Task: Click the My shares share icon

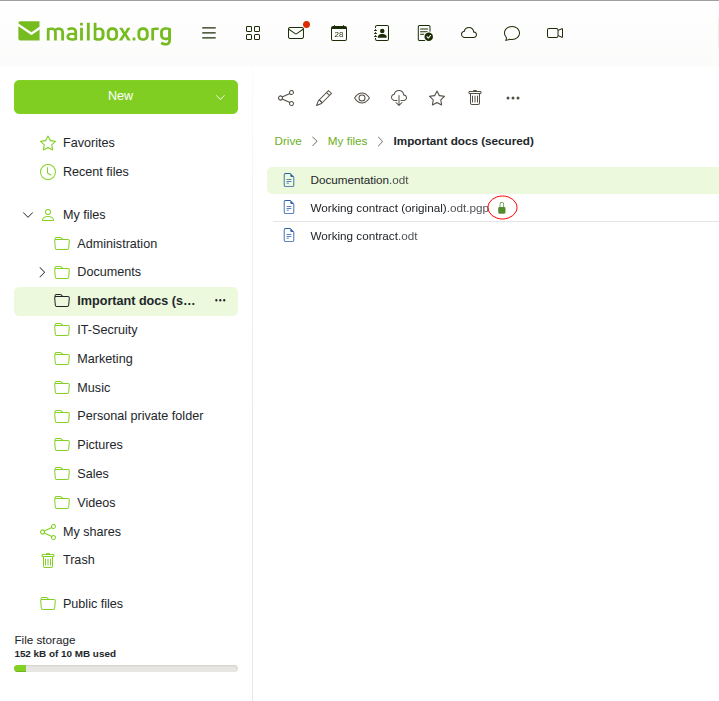Action: point(48,532)
